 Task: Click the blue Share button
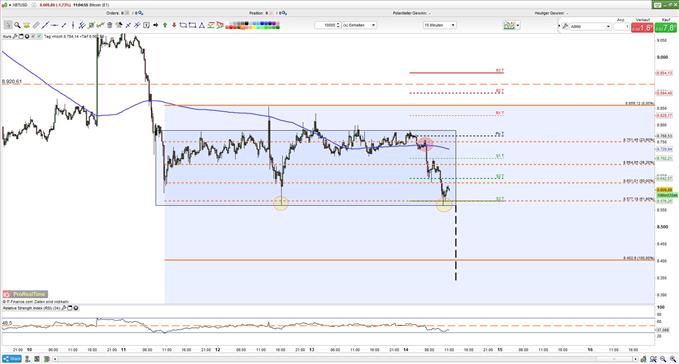point(12,359)
